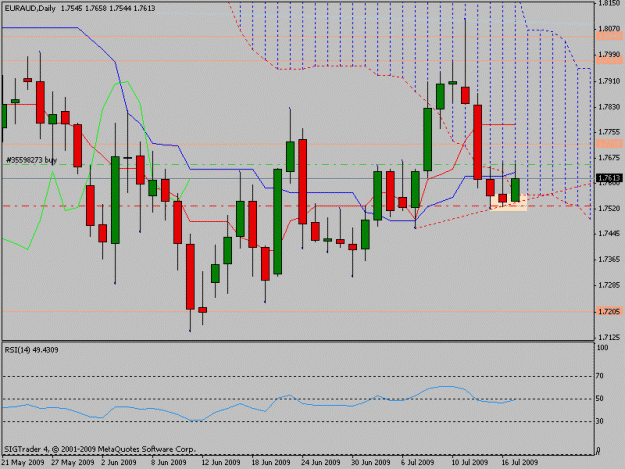
Task: Click the 12 Jun 2009 date label
Action: point(221,462)
